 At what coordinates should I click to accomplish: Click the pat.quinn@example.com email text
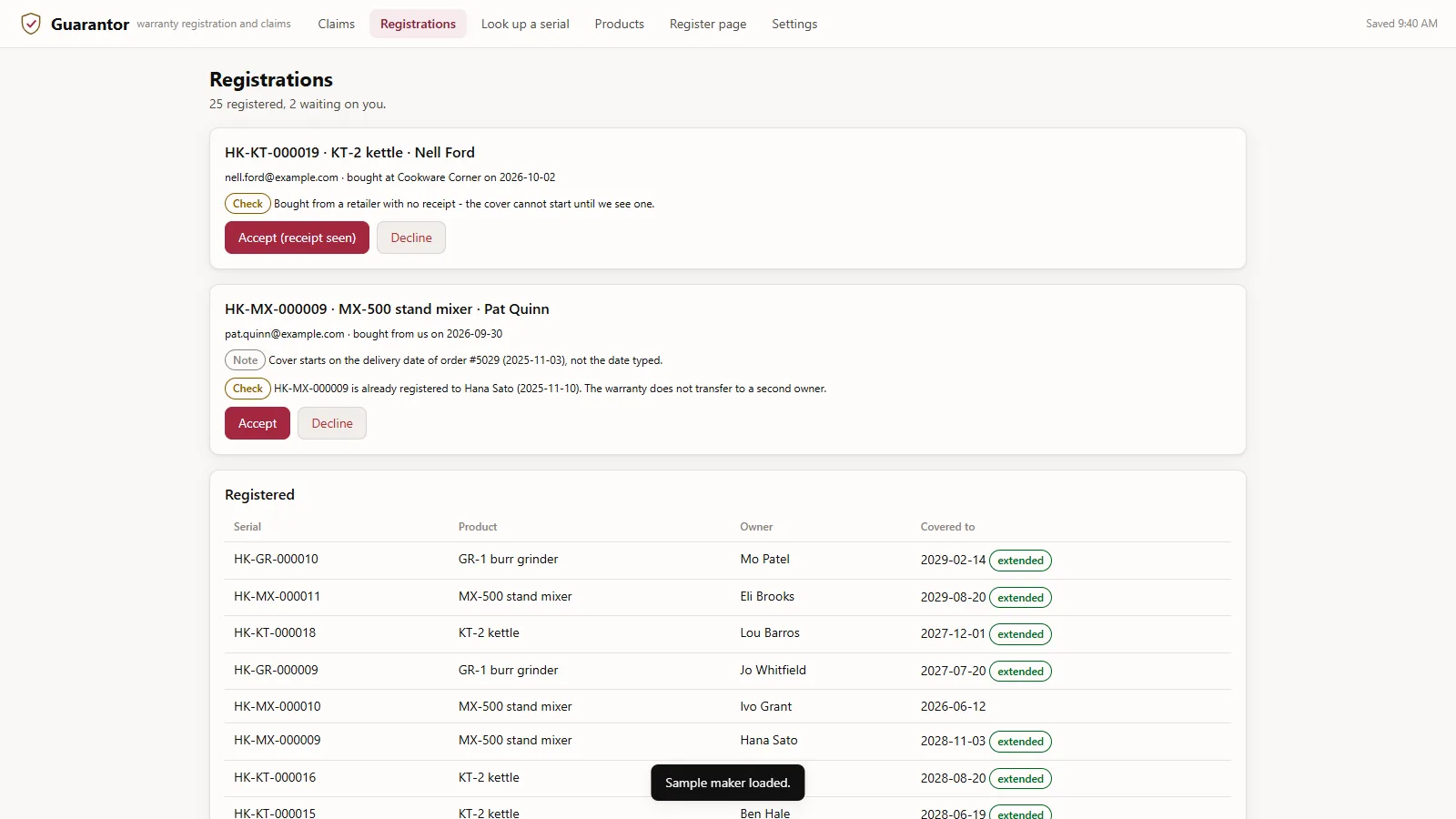point(285,334)
